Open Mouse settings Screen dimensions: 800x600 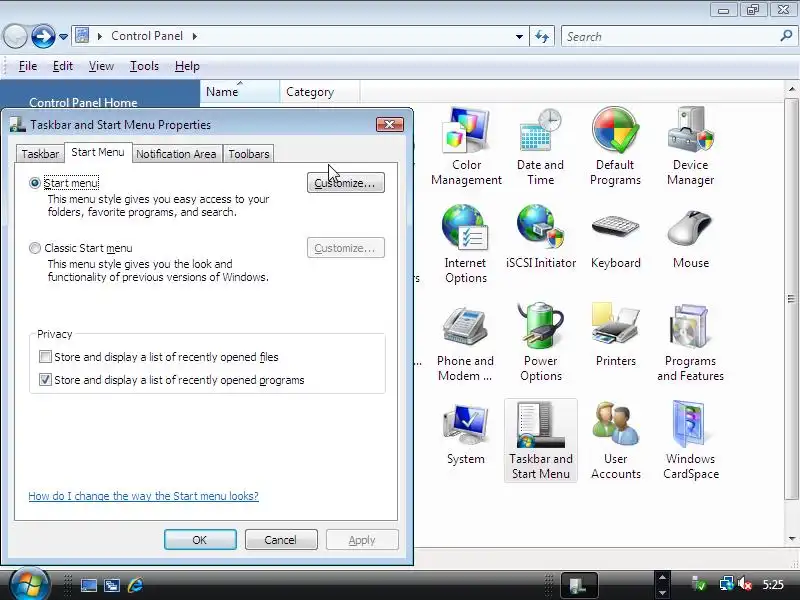[690, 237]
